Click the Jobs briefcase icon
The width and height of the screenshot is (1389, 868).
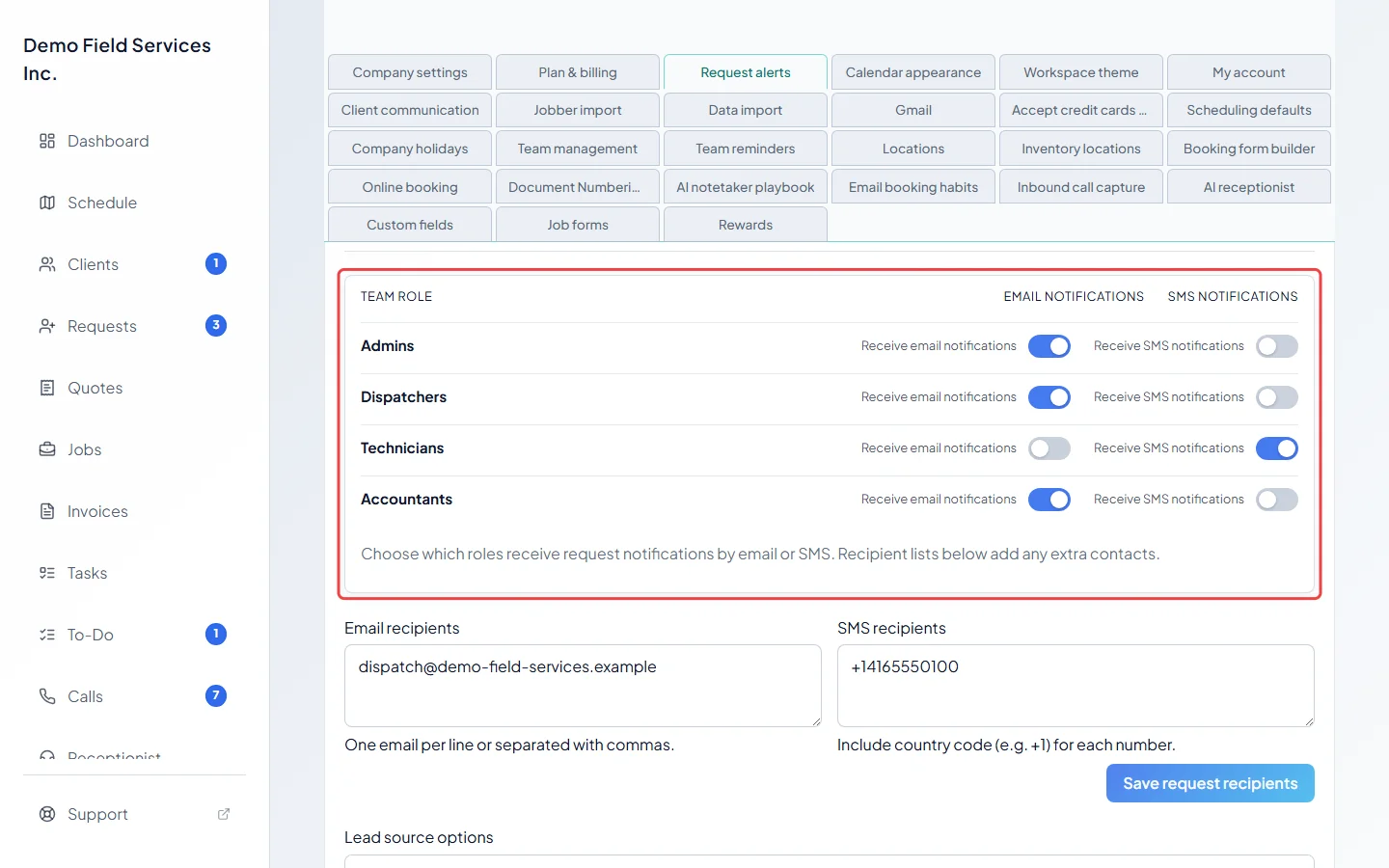point(47,449)
